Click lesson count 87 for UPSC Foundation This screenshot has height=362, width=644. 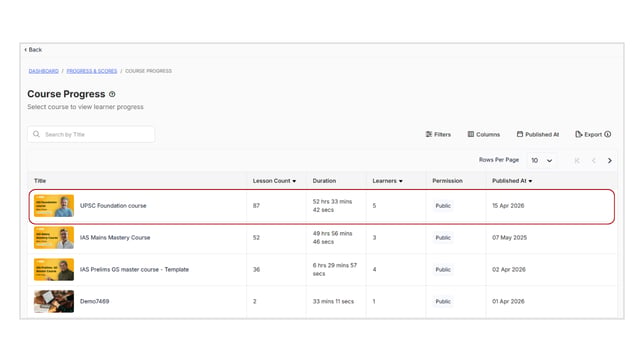click(256, 205)
